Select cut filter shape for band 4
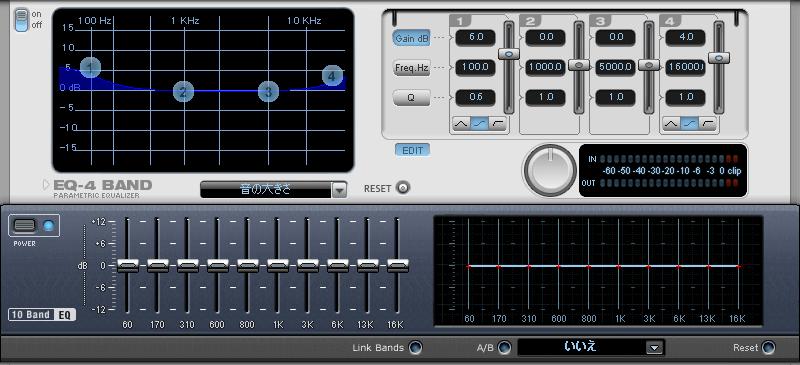 708,124
